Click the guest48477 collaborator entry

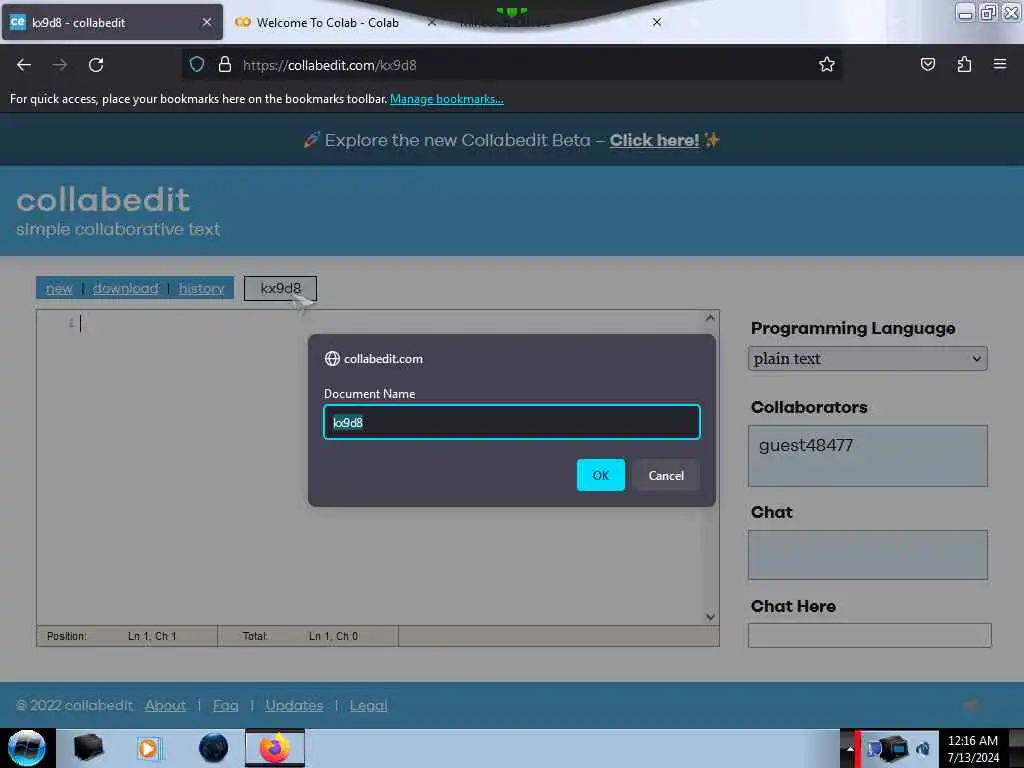point(805,445)
